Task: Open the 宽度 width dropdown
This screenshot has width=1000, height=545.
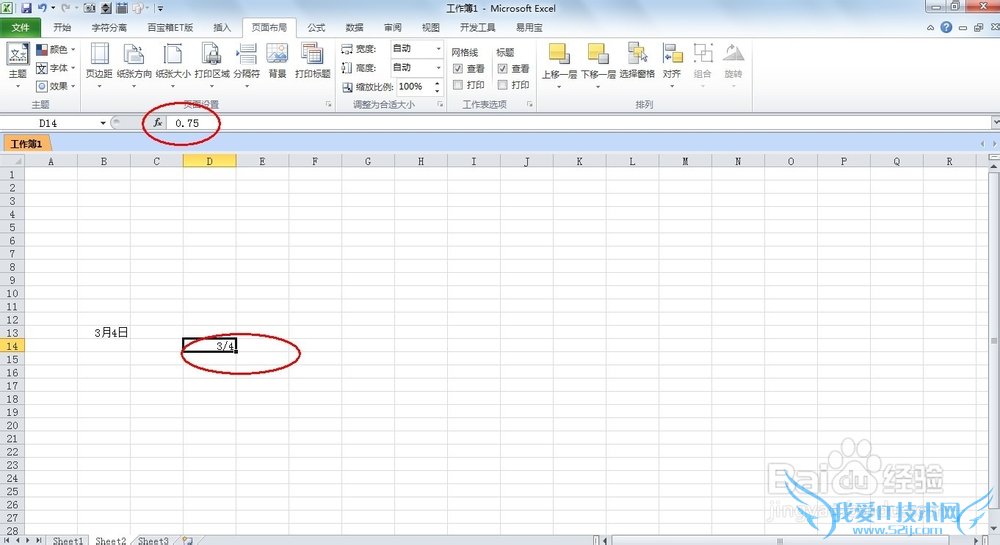Action: coord(438,48)
